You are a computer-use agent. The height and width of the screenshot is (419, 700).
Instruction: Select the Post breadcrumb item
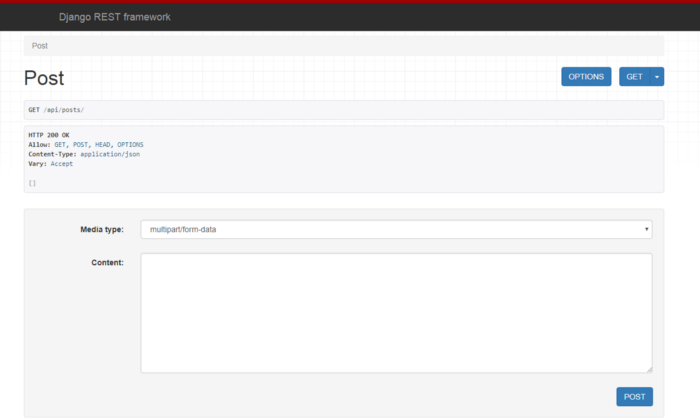click(40, 46)
